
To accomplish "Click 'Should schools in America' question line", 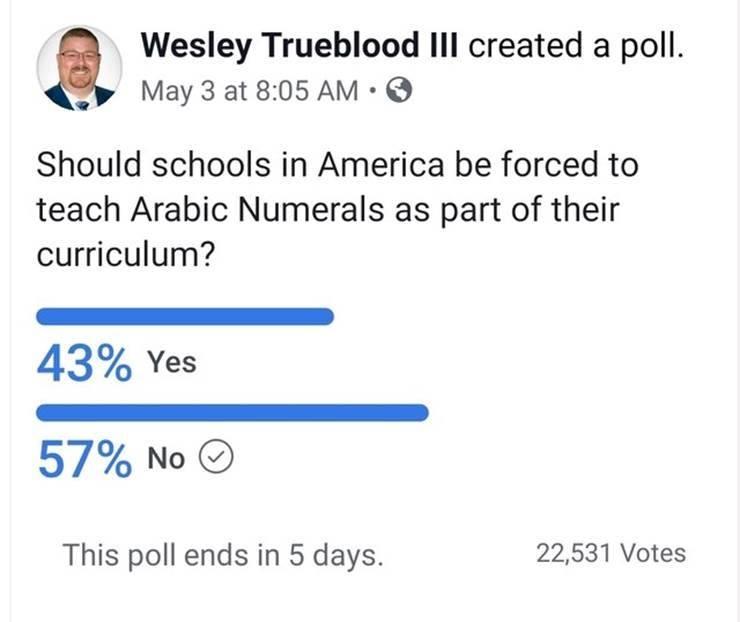I will coord(240,165).
